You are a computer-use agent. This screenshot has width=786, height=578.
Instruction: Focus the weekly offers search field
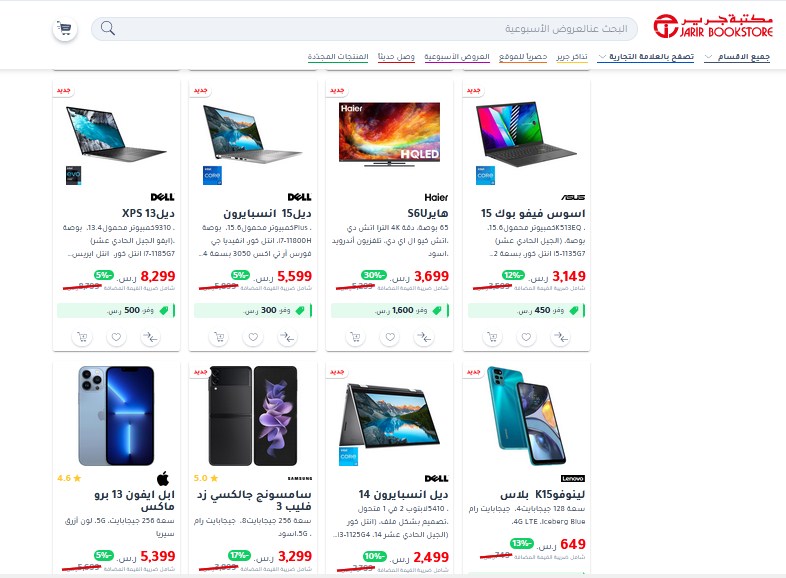(364, 29)
